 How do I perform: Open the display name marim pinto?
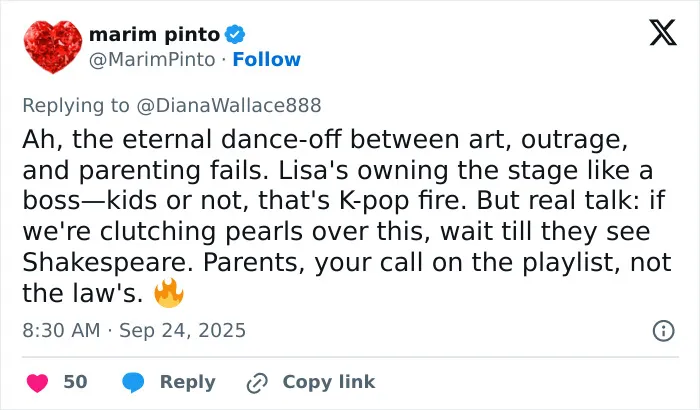click(x=154, y=34)
